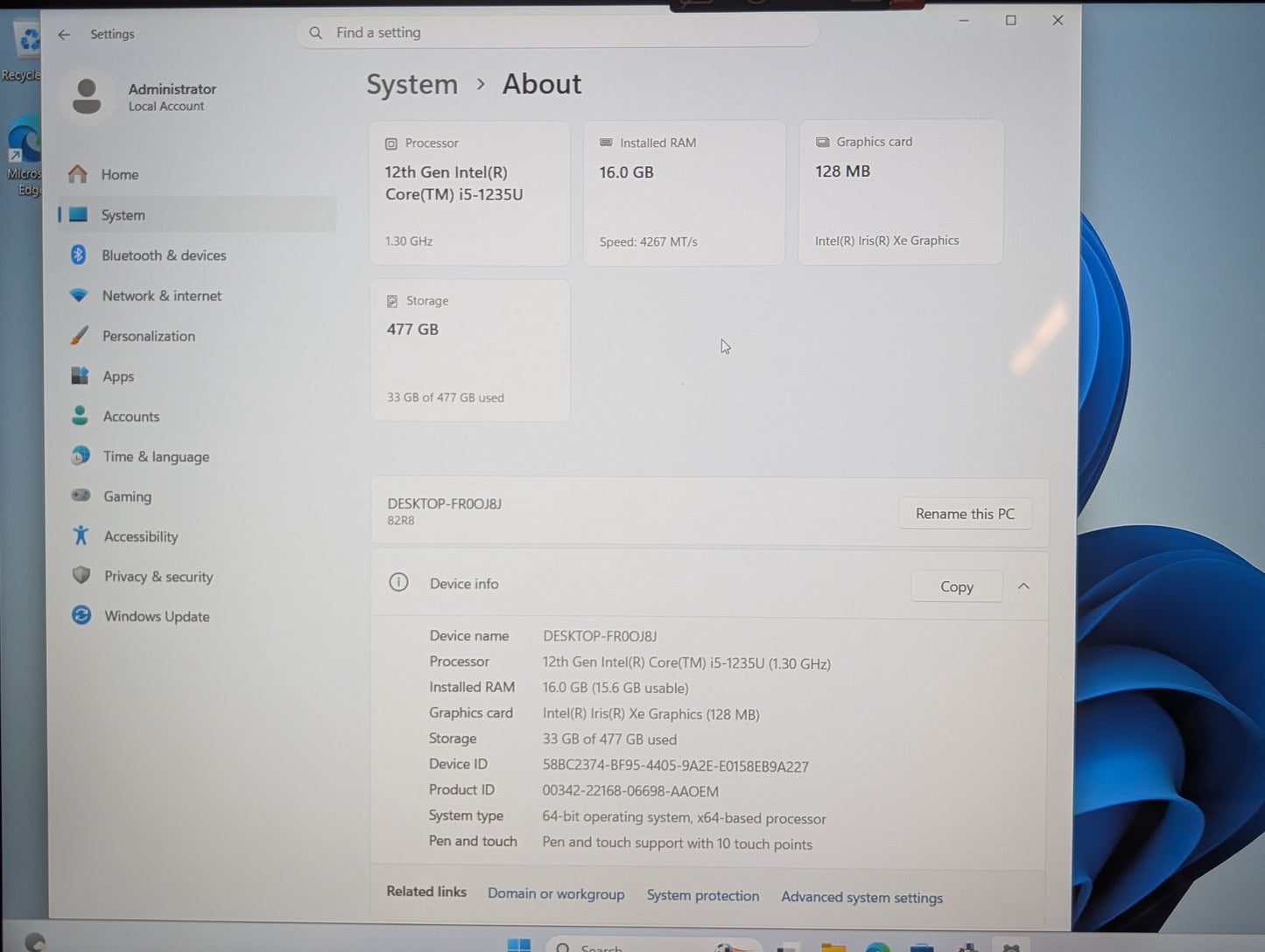Open the Windows Start button on taskbar
Image resolution: width=1265 pixels, height=952 pixels.
coord(519,944)
